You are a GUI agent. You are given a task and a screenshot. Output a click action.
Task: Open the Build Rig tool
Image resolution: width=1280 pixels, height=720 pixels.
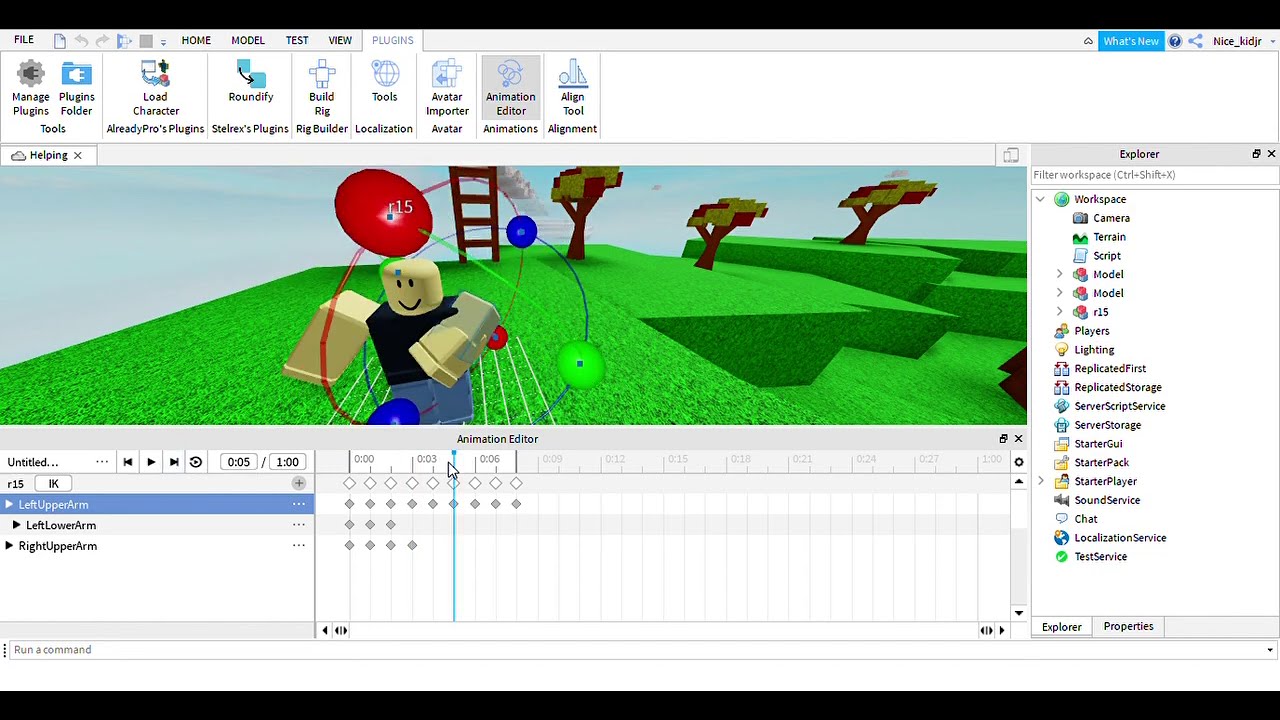(322, 88)
